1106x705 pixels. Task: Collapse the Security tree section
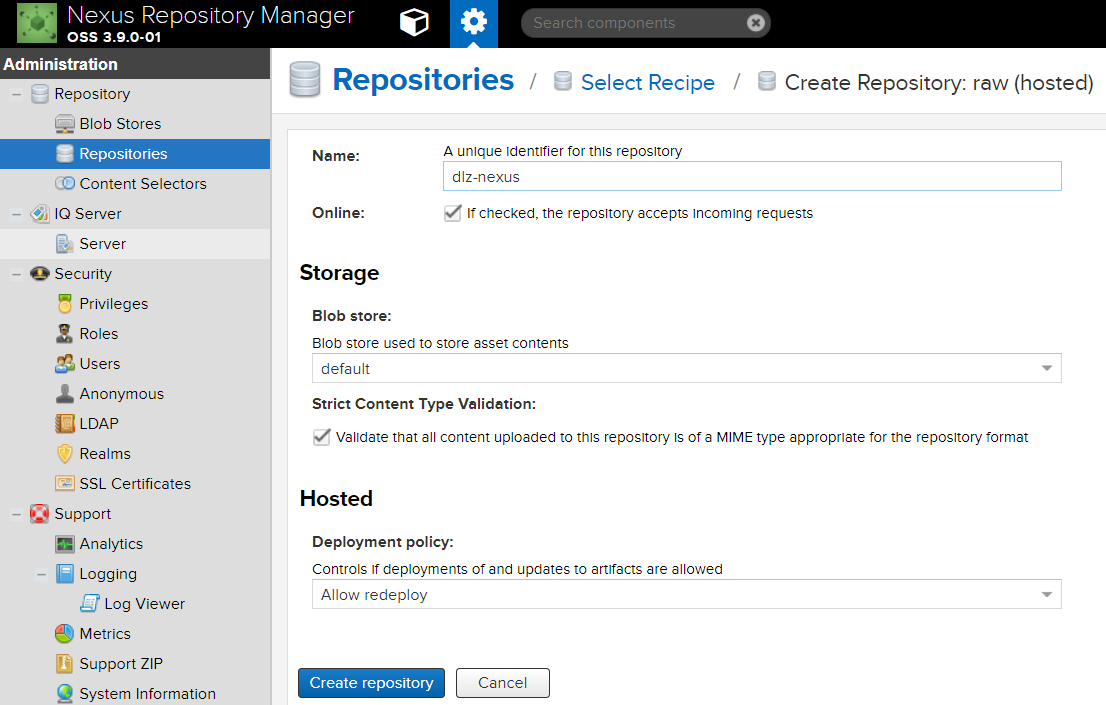click(x=17, y=274)
